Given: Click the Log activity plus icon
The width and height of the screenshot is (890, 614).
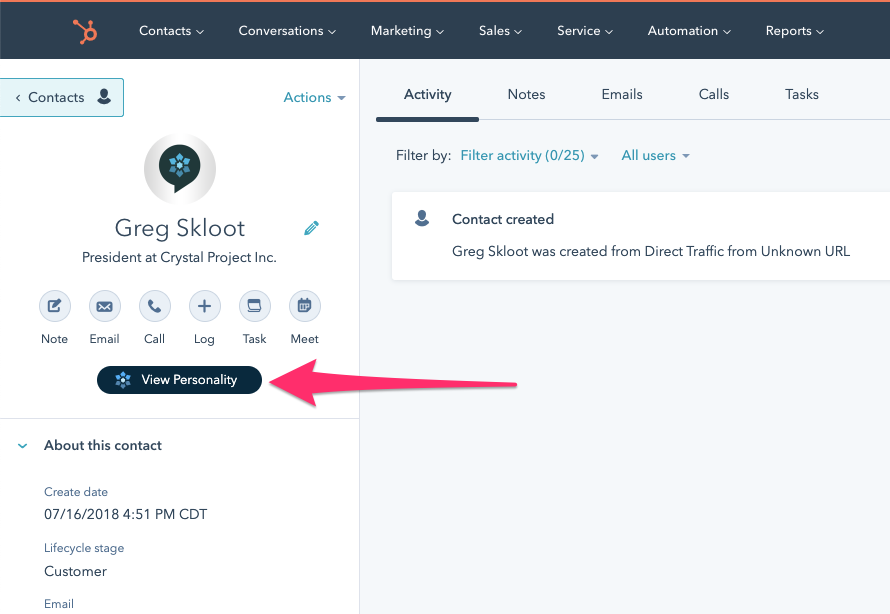Looking at the screenshot, I should point(204,306).
